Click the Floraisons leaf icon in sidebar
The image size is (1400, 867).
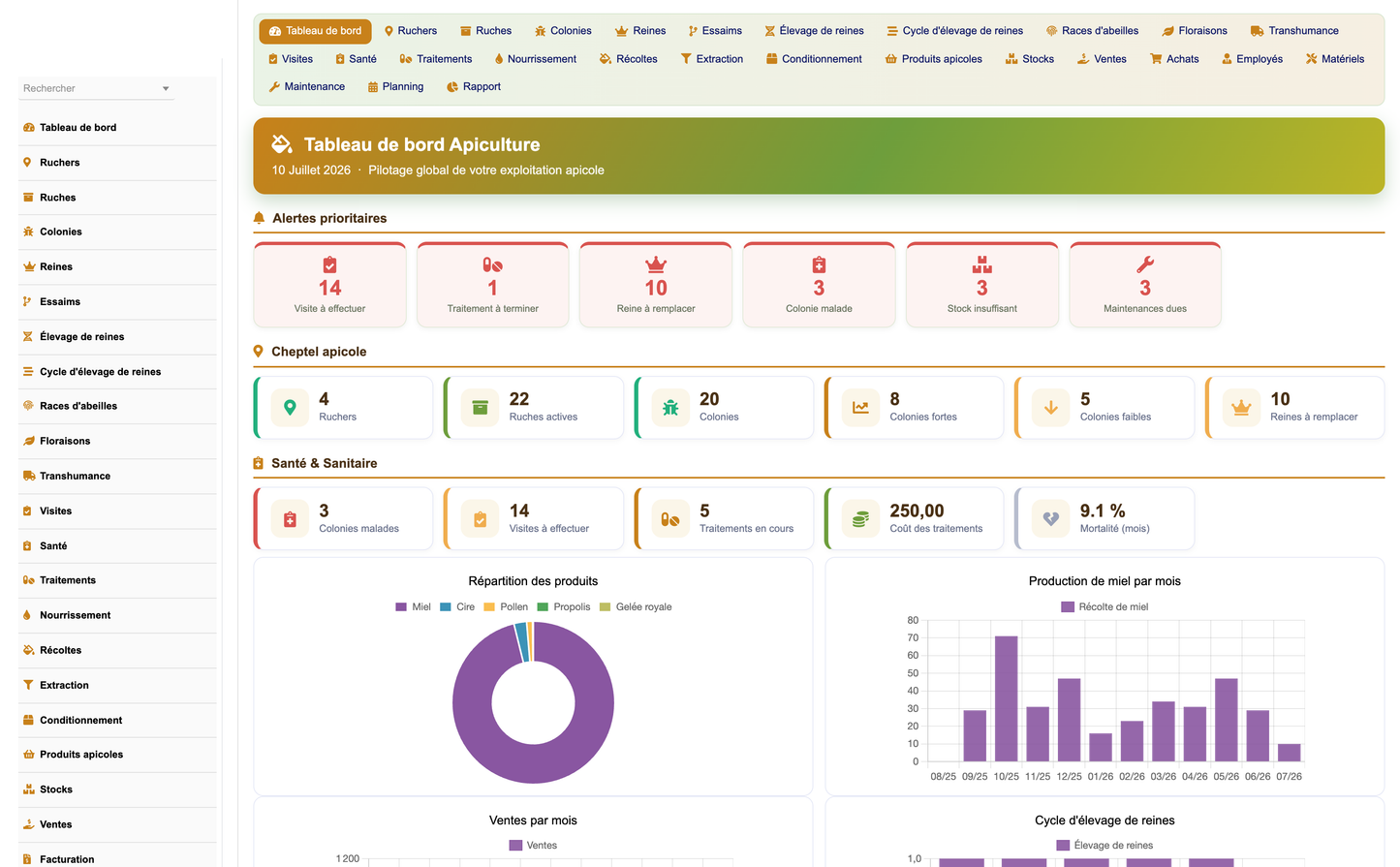click(x=28, y=441)
